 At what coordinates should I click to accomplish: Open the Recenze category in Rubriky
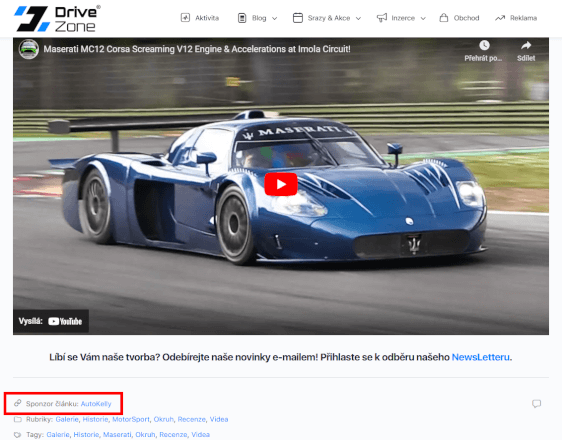click(x=192, y=419)
